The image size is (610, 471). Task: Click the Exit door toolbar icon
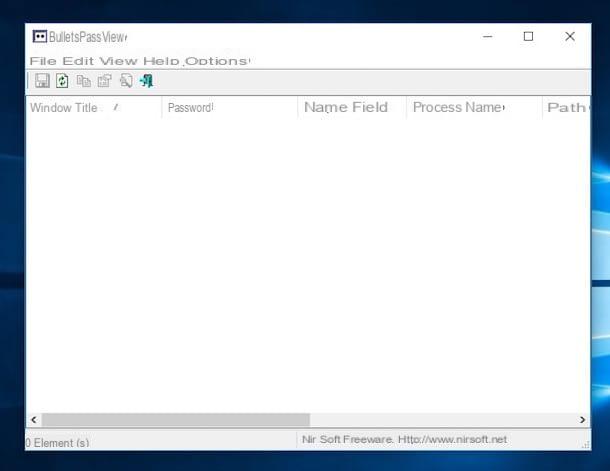pos(147,81)
